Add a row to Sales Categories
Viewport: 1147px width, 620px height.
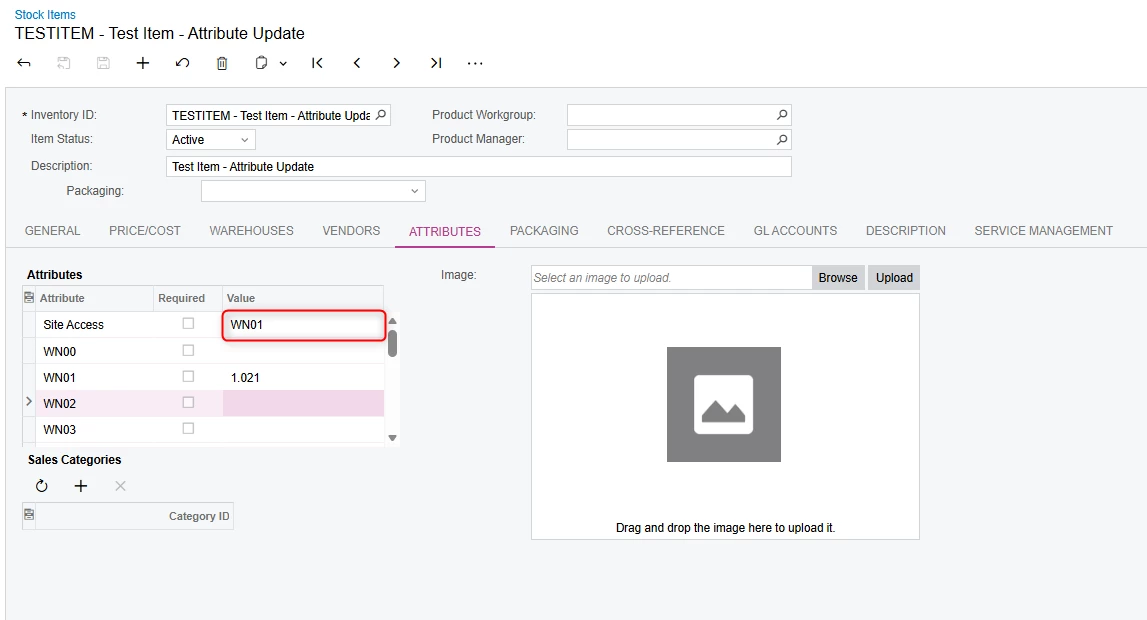tap(81, 485)
